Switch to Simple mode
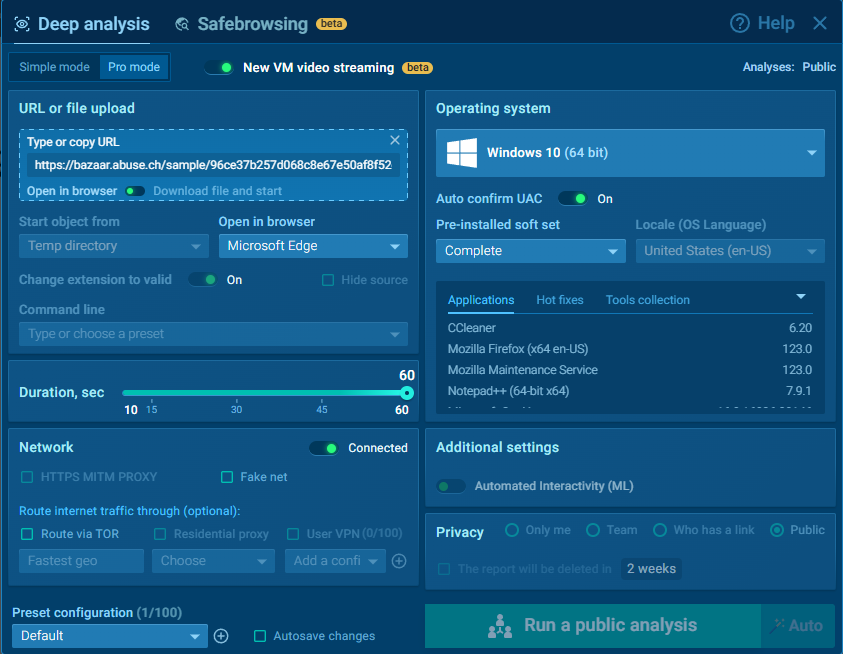The height and width of the screenshot is (654, 843). tap(54, 67)
